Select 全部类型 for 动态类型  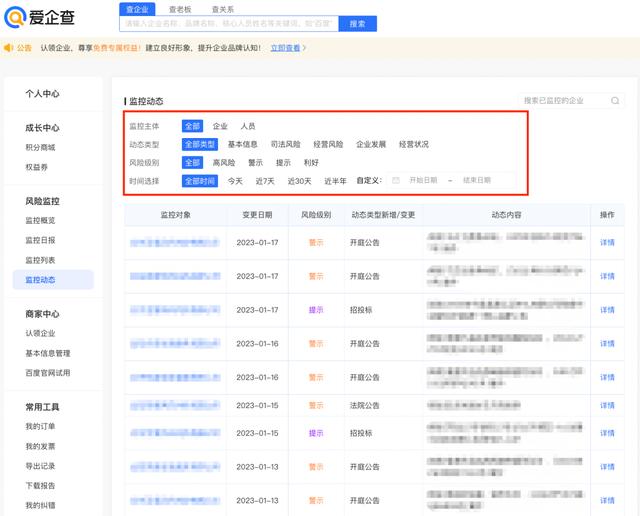point(200,145)
